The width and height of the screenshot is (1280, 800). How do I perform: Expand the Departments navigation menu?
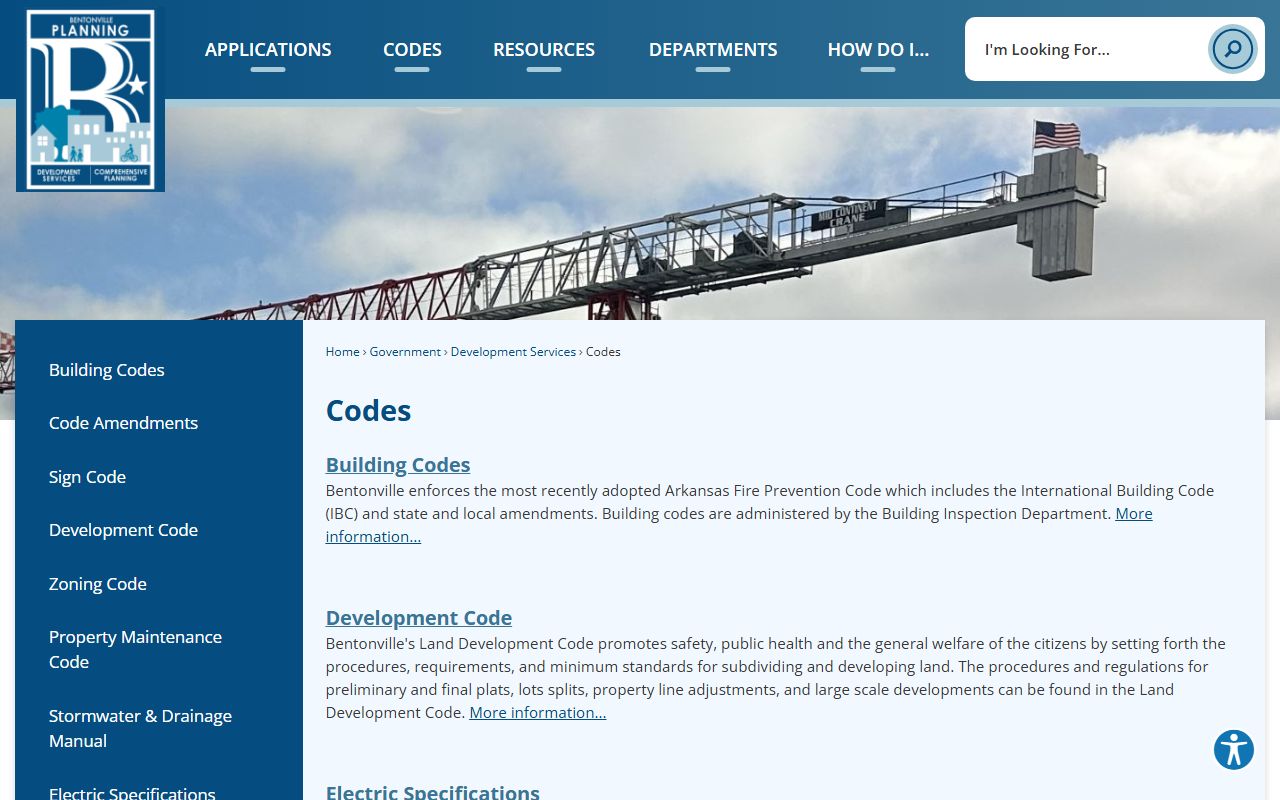pos(712,50)
